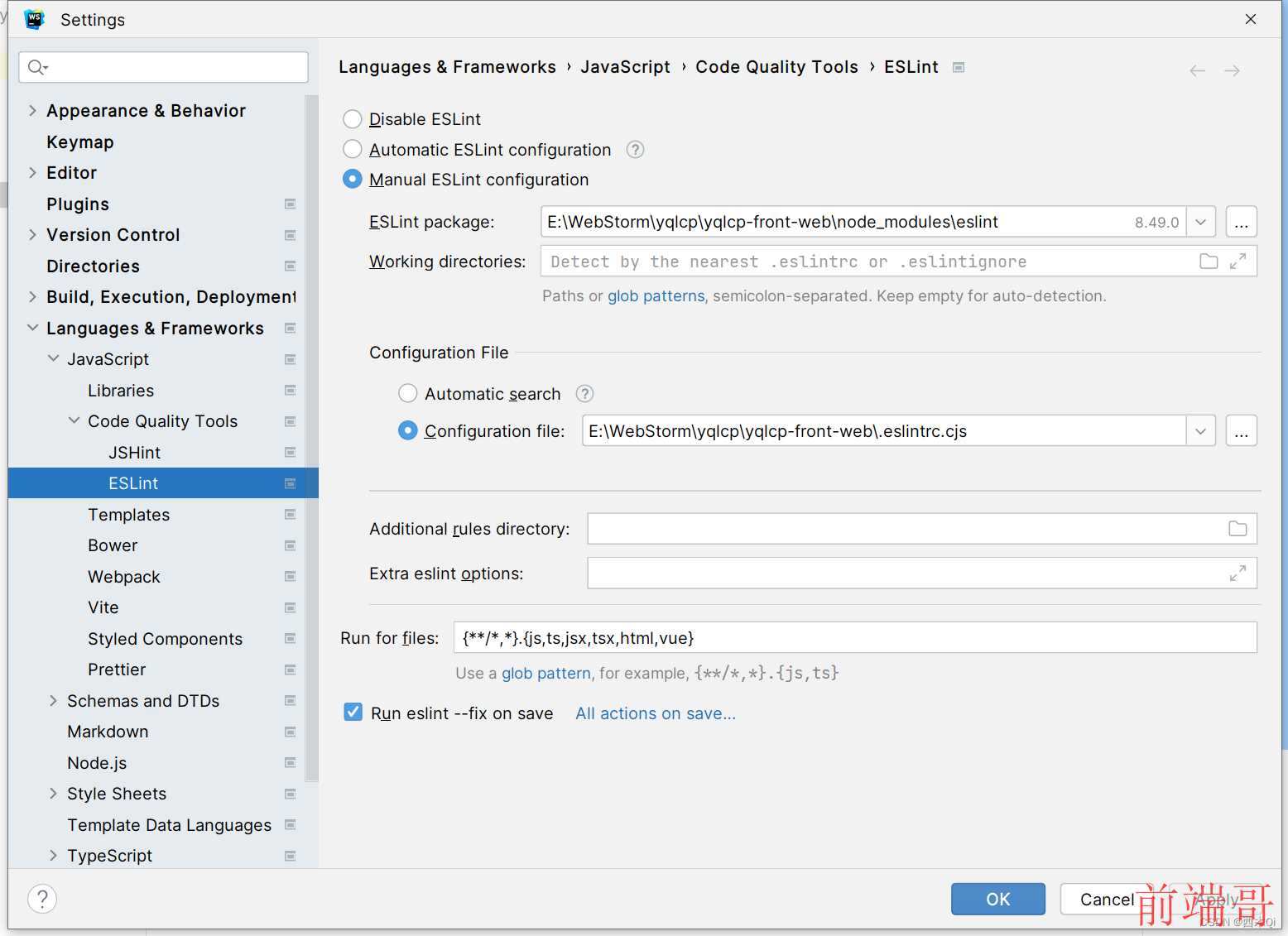Expand the Style Sheets node
Screen dimensions: 1288x936
[53, 794]
